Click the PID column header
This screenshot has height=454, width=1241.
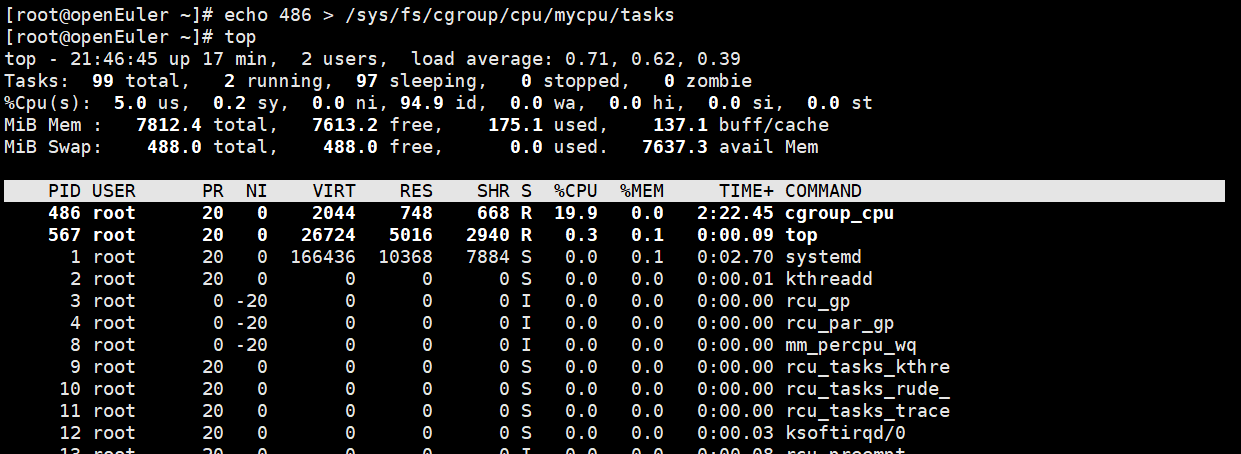pyautogui.click(x=64, y=191)
